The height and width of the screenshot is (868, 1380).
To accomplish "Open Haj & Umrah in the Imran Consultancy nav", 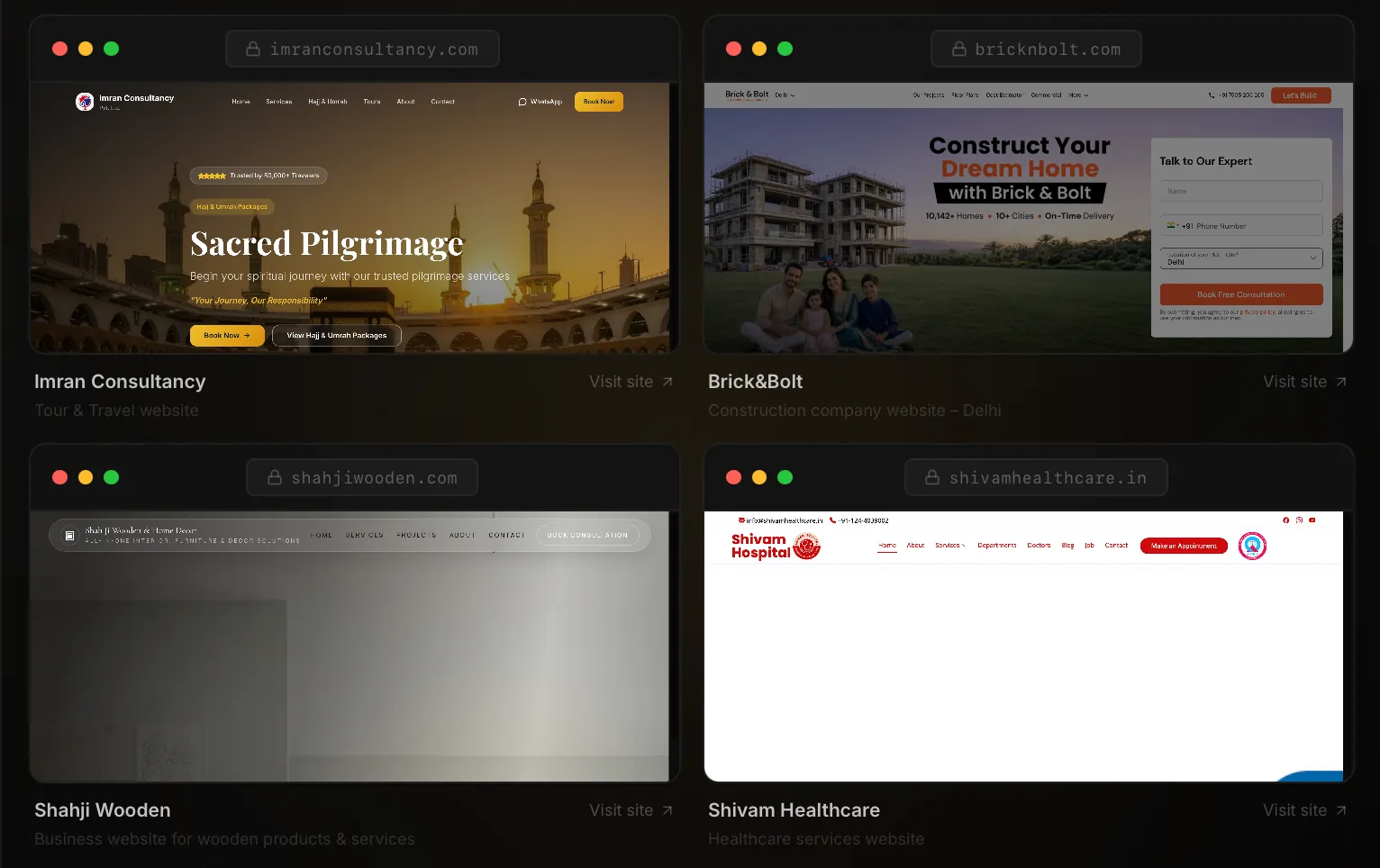I will pyautogui.click(x=328, y=102).
